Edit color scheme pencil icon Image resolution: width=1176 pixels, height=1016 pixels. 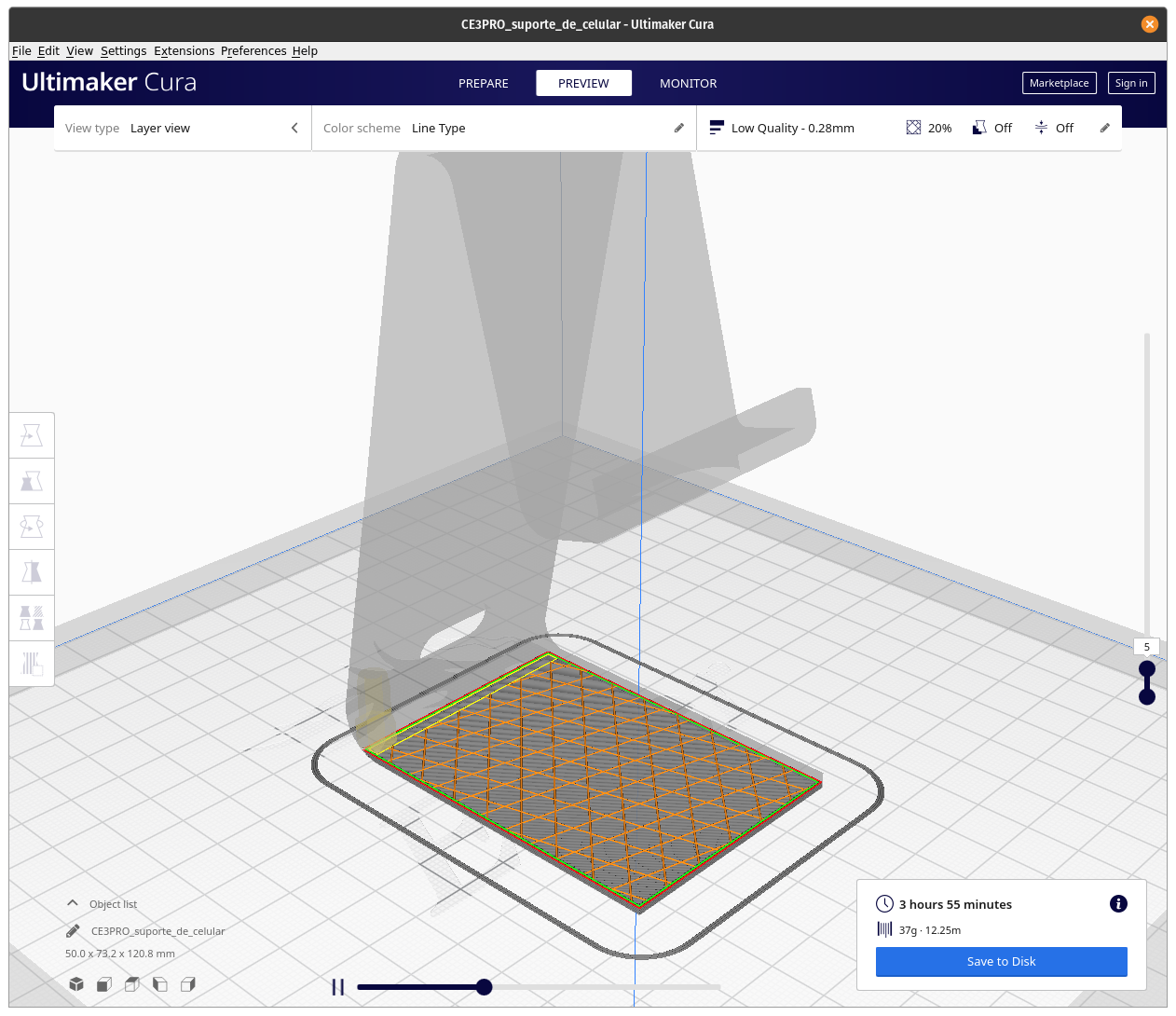[679, 128]
